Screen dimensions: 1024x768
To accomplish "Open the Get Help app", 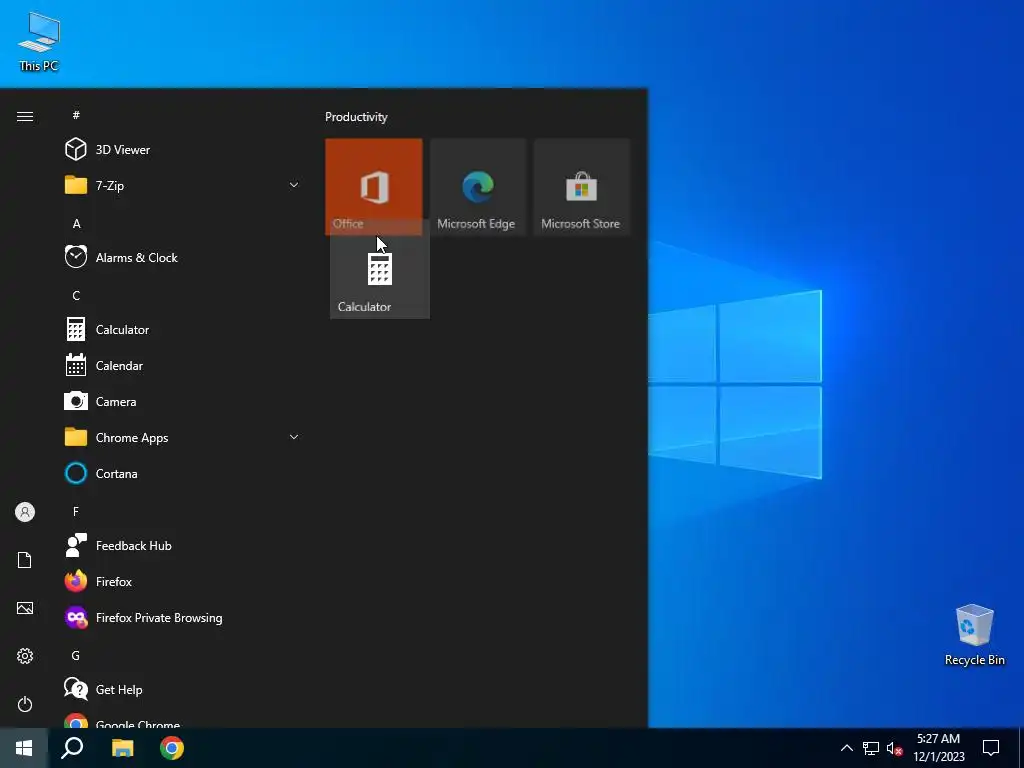I will click(x=182, y=690).
